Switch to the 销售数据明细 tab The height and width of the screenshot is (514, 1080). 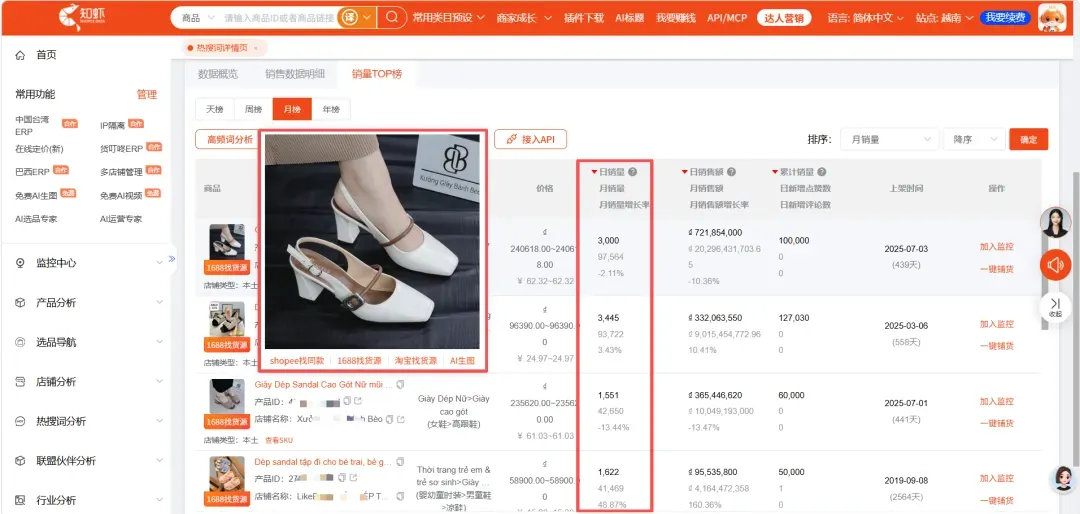click(295, 74)
